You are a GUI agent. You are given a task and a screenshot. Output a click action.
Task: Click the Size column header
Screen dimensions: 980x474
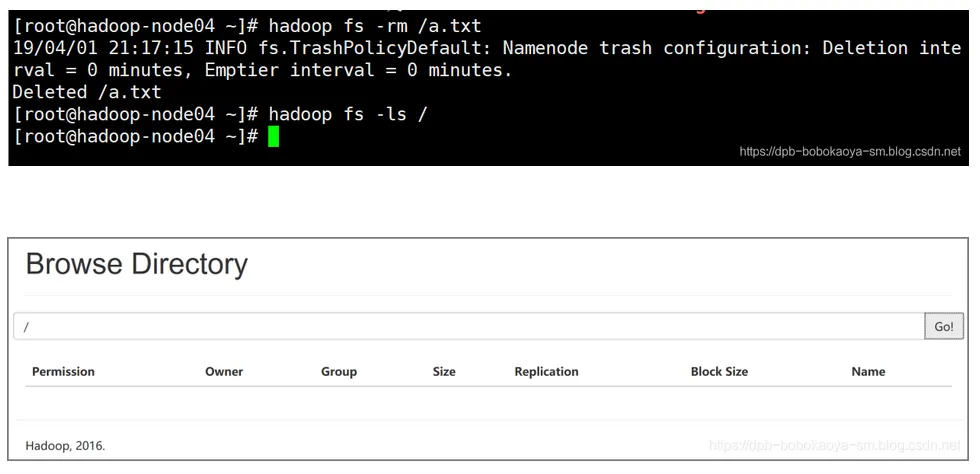[444, 371]
